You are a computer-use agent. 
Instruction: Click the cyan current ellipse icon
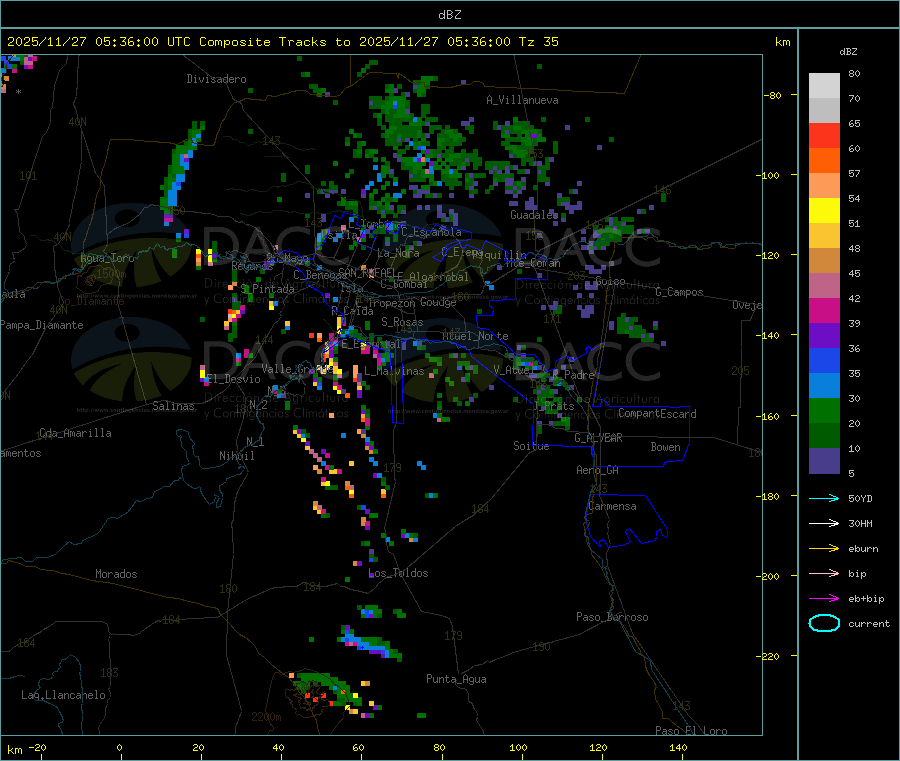pyautogui.click(x=824, y=623)
